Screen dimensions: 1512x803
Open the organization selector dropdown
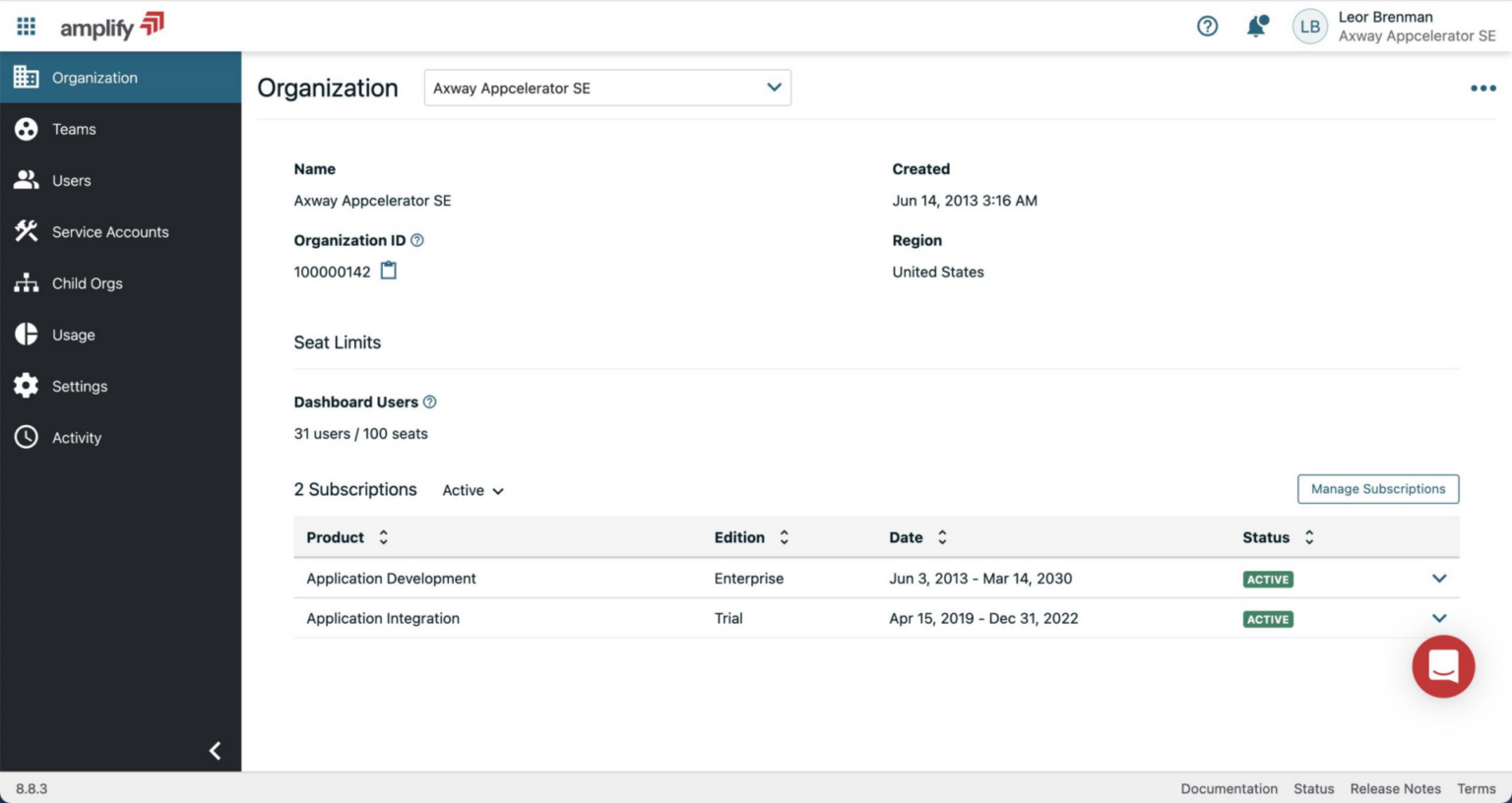[607, 88]
